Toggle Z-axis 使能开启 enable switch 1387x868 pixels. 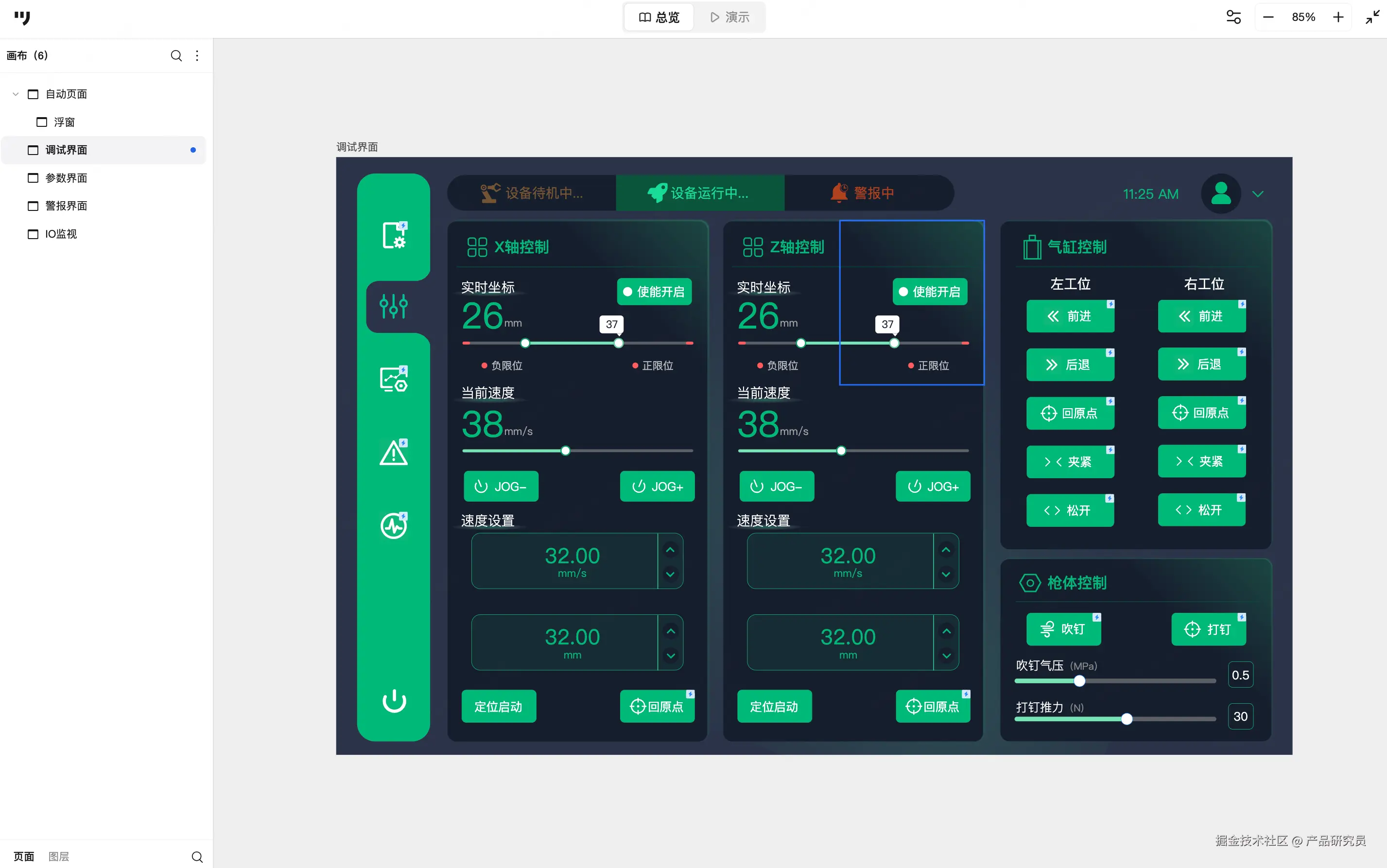930,292
